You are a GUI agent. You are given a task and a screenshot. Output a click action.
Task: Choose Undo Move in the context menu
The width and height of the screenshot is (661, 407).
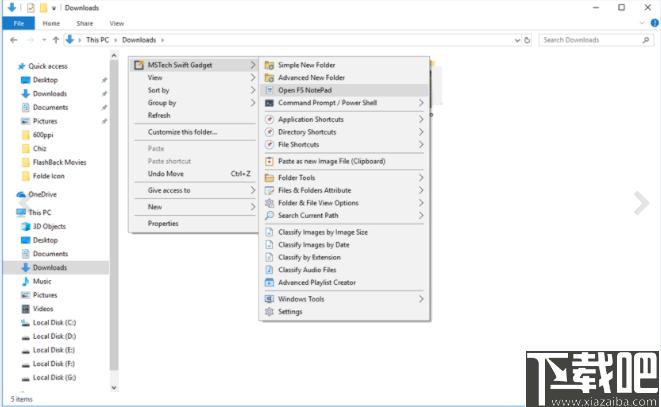point(194,174)
